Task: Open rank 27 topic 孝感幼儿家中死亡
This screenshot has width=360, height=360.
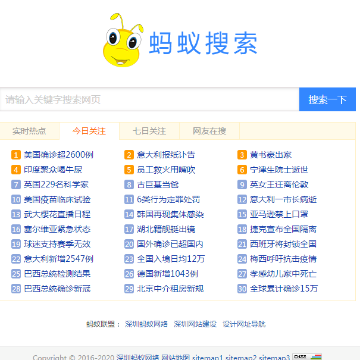Action: pos(283,273)
